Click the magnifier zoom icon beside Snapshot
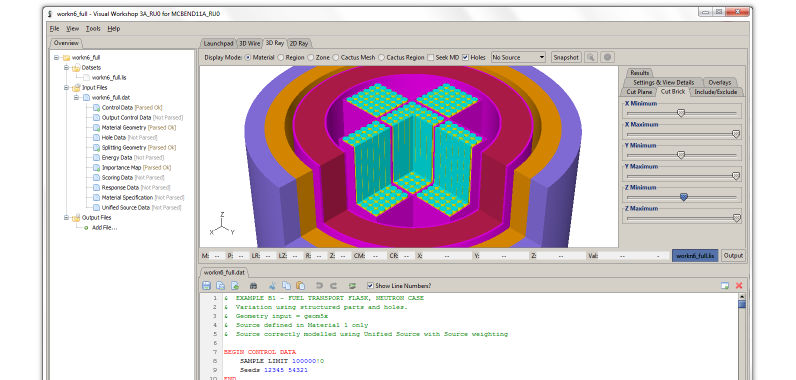The width and height of the screenshot is (796, 380). pos(591,57)
